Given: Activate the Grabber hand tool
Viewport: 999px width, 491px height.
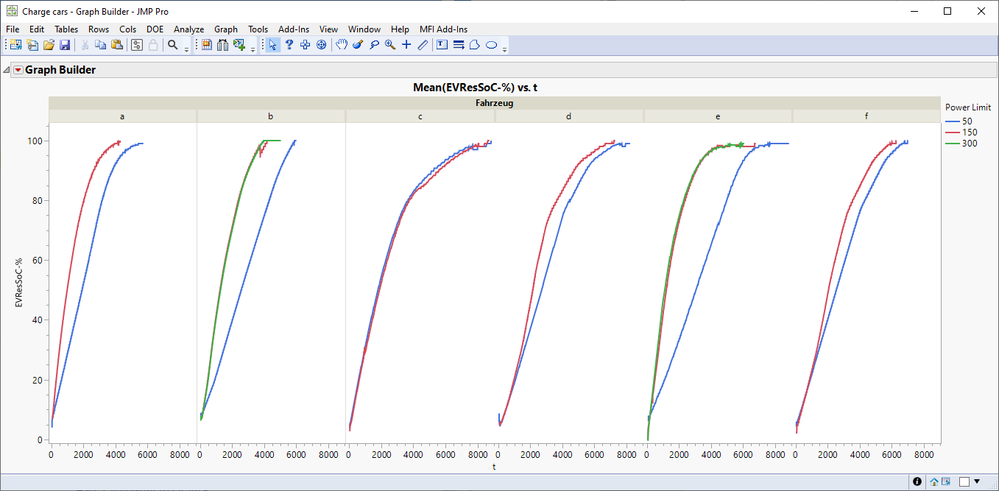Looking at the screenshot, I should coord(341,45).
